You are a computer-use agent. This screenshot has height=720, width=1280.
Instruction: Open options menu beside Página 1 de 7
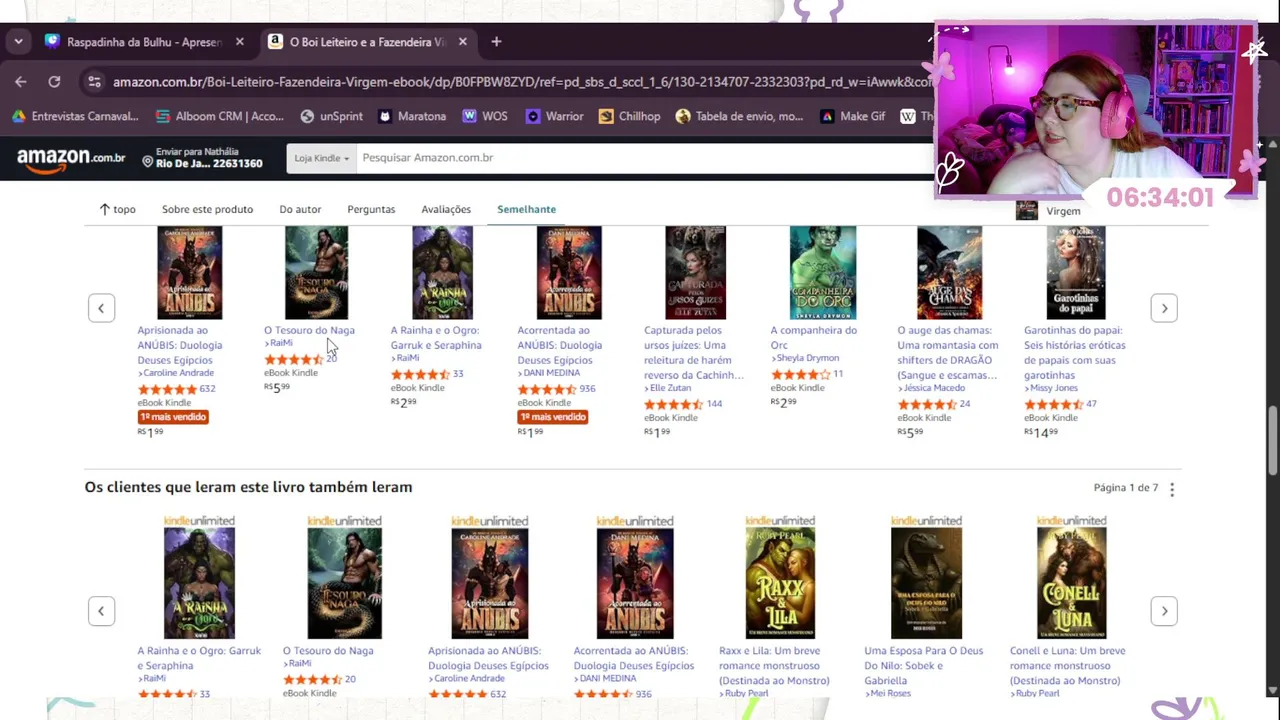tap(1172, 489)
